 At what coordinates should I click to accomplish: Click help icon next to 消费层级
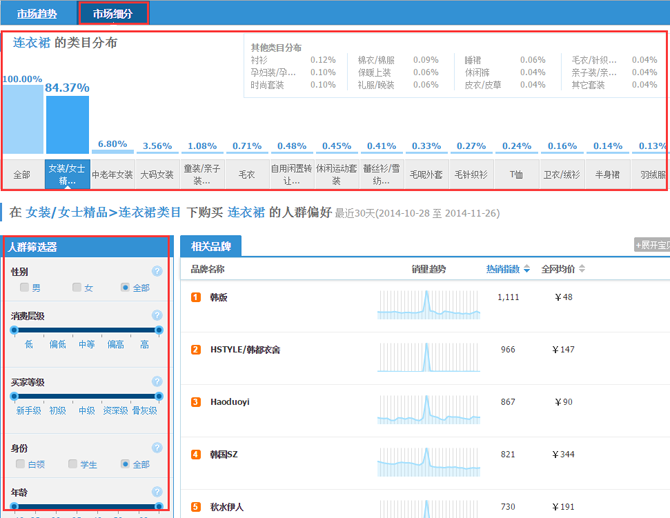coord(157,316)
